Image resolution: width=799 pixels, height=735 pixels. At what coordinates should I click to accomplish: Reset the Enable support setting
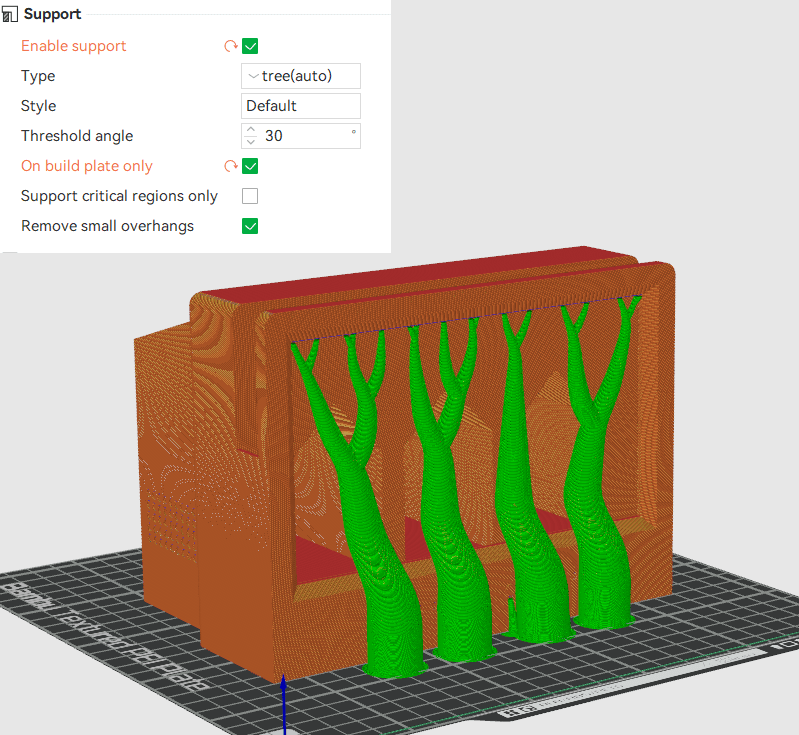click(x=231, y=46)
